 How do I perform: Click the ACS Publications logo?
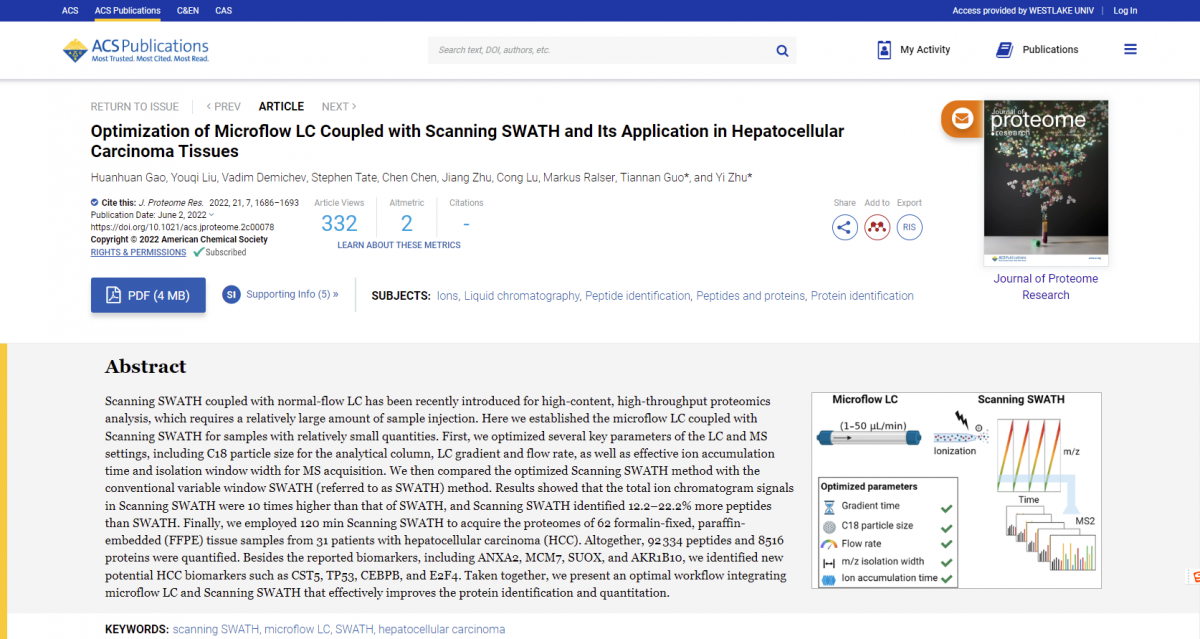[136, 50]
